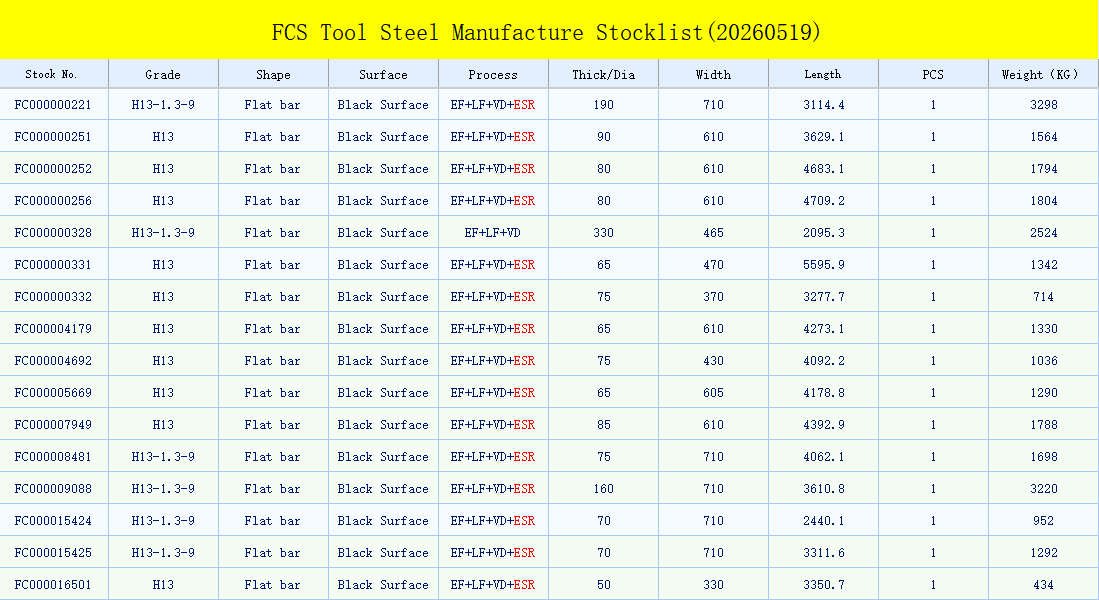Click the FCS Tool Steel Stocklist title
The width and height of the screenshot is (1099, 600).
tap(546, 32)
